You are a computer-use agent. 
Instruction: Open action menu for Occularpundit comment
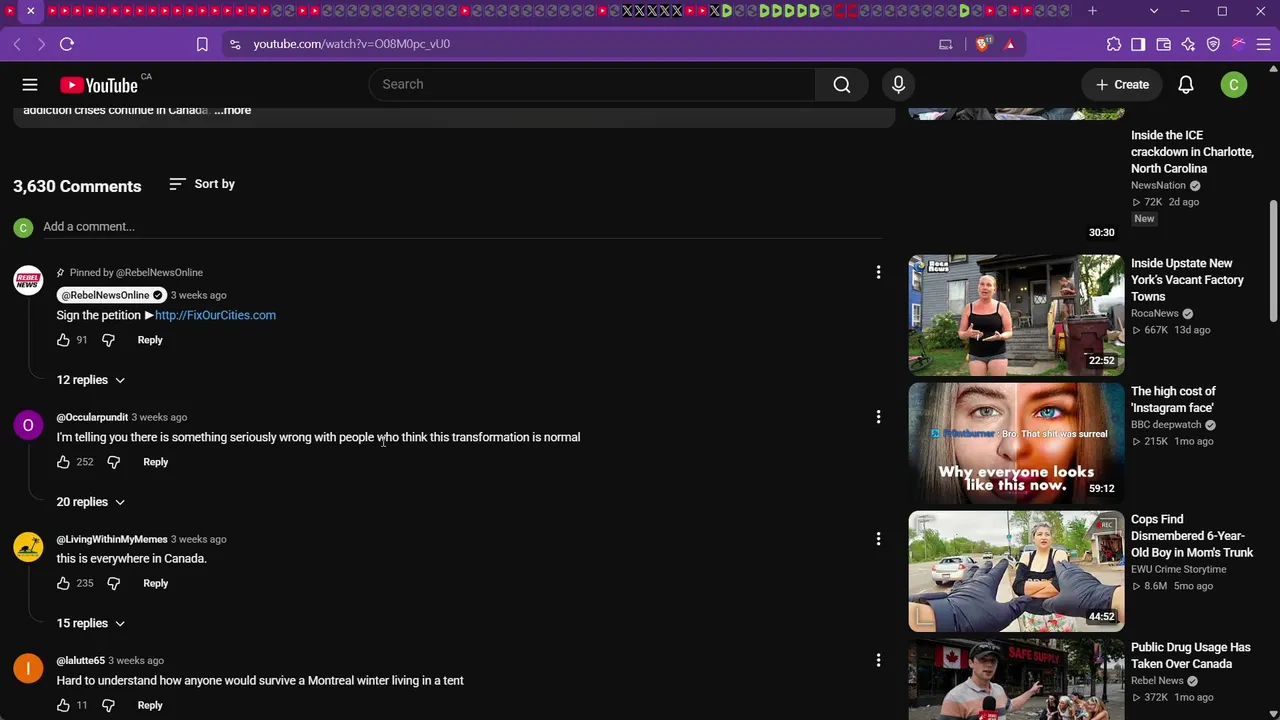[878, 417]
